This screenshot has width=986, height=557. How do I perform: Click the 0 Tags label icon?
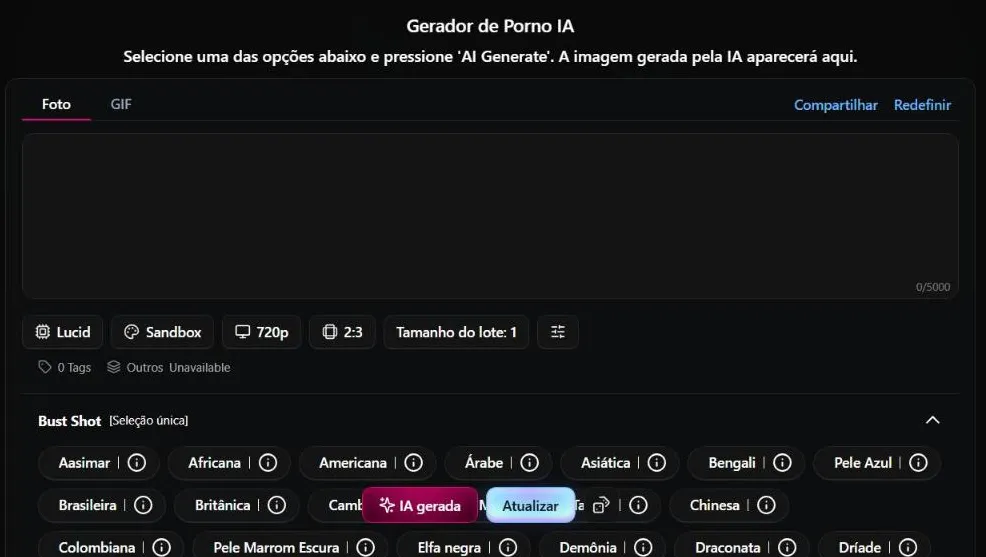pyautogui.click(x=45, y=367)
